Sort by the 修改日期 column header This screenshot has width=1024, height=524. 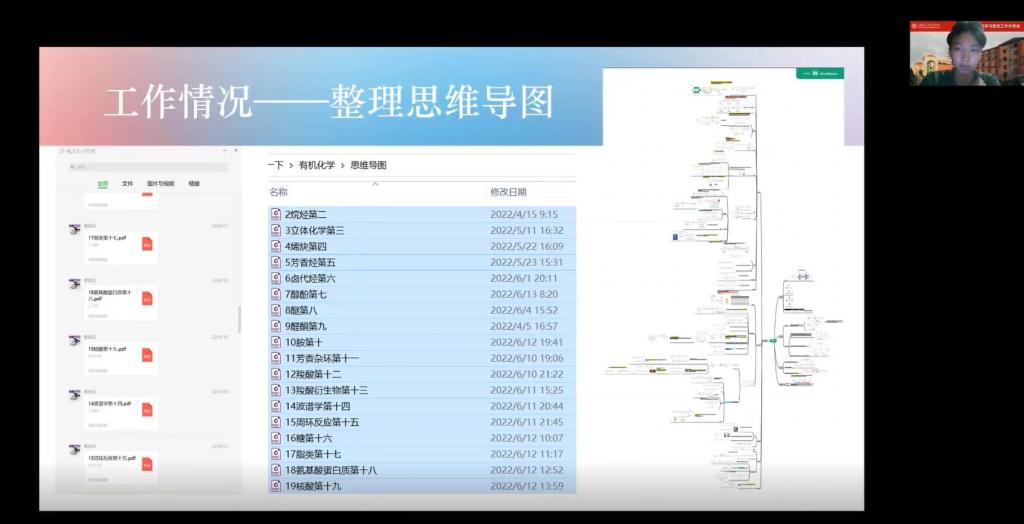pyautogui.click(x=508, y=192)
